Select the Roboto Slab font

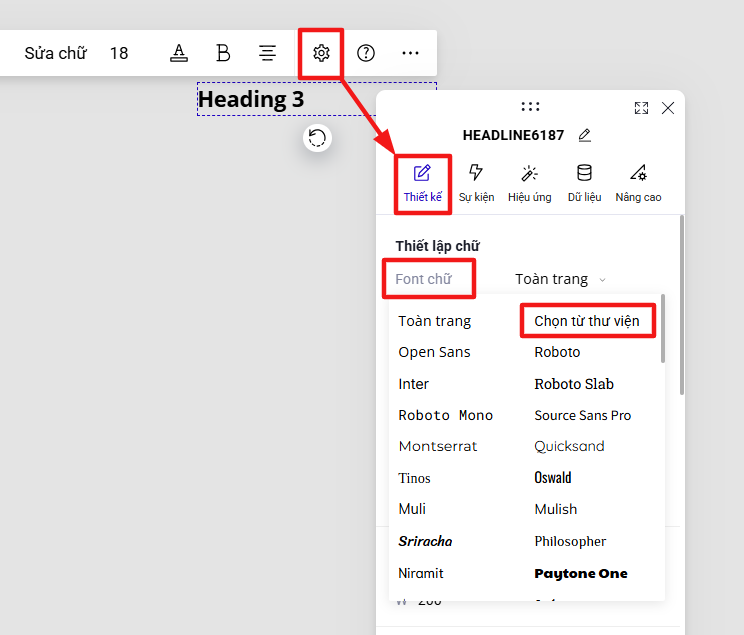[x=574, y=384]
